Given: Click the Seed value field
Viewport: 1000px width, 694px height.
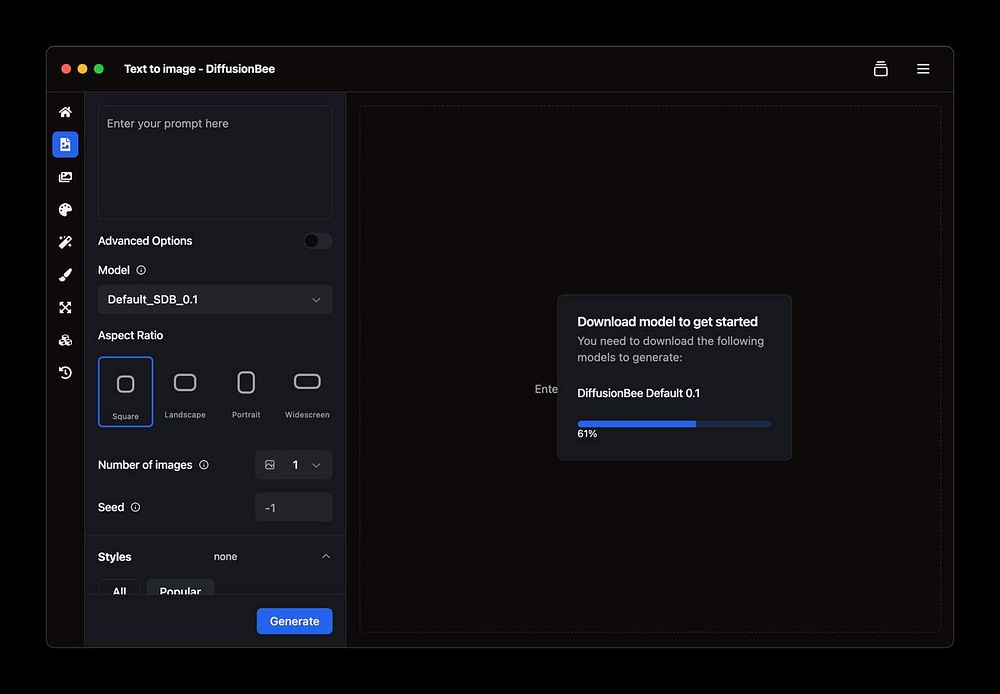Looking at the screenshot, I should (x=293, y=508).
